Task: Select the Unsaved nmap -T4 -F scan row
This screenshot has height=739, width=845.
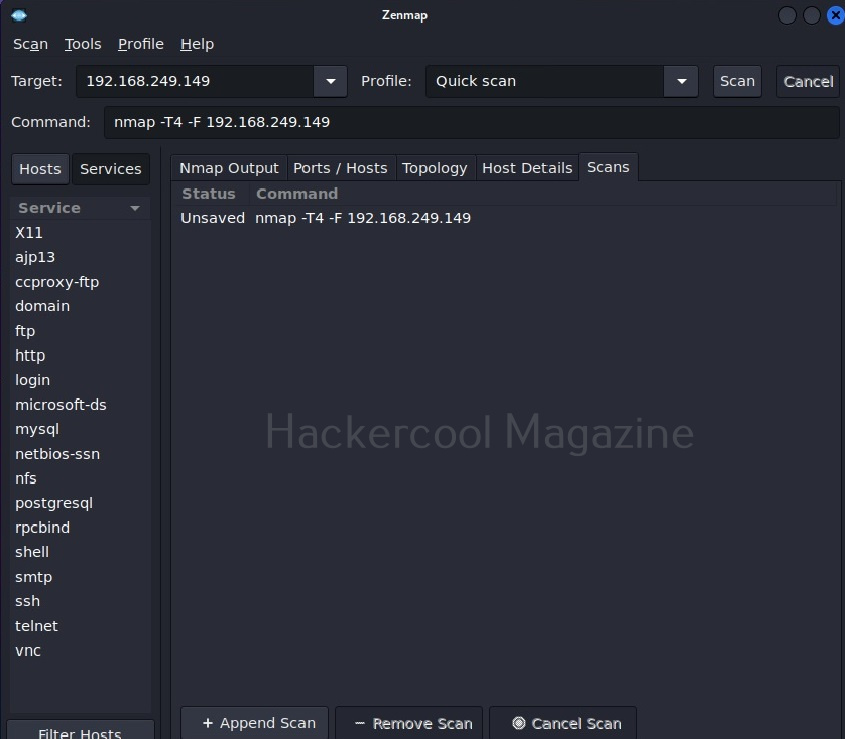Action: click(x=504, y=218)
